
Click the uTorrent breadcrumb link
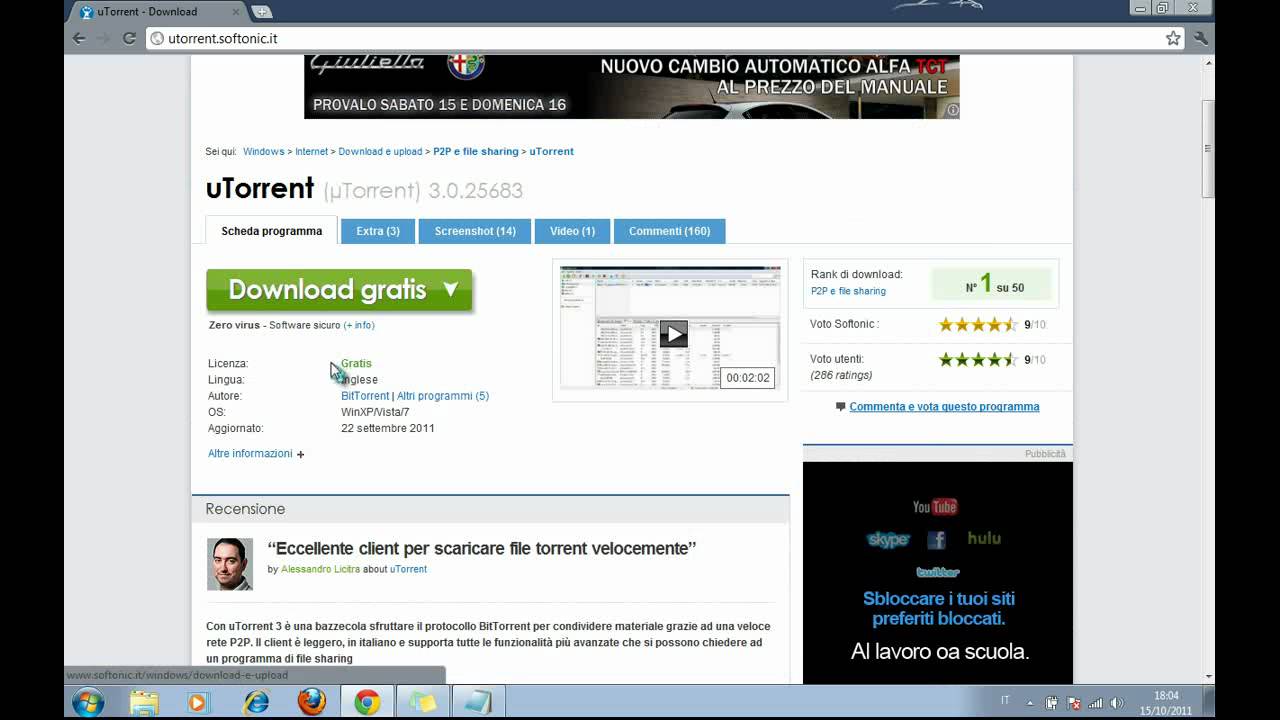point(551,152)
